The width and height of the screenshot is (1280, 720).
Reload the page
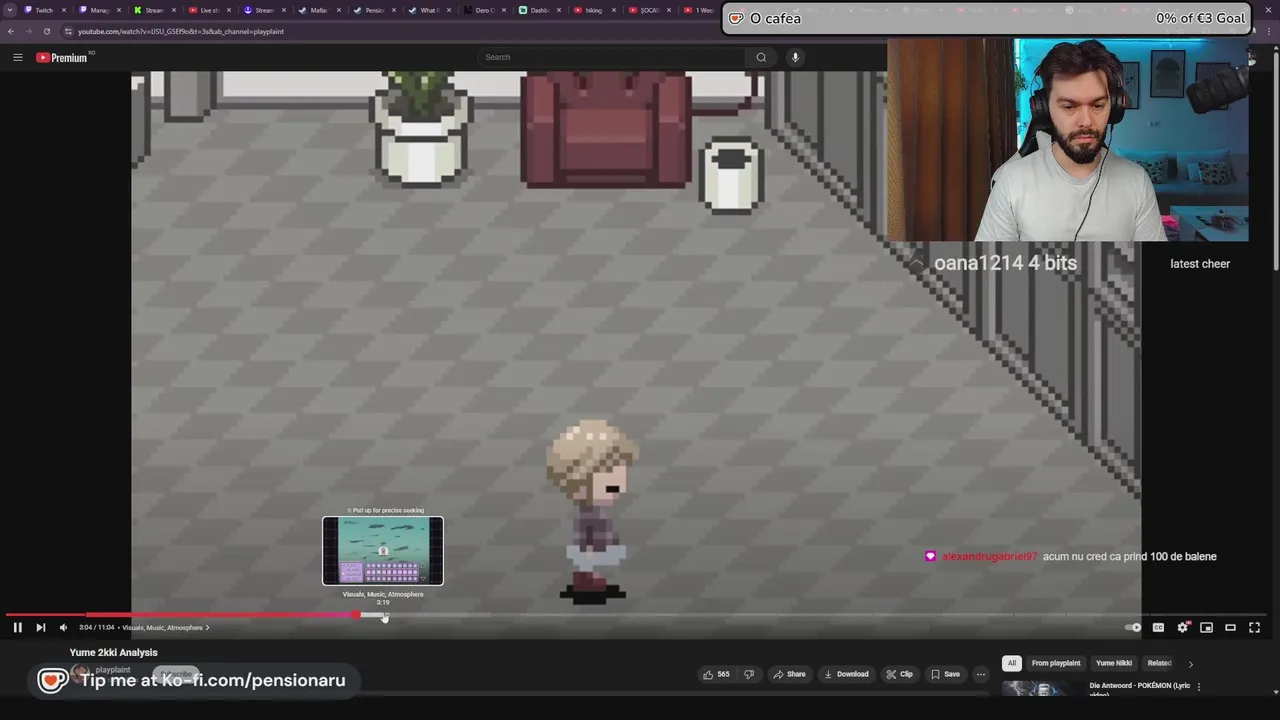click(46, 31)
